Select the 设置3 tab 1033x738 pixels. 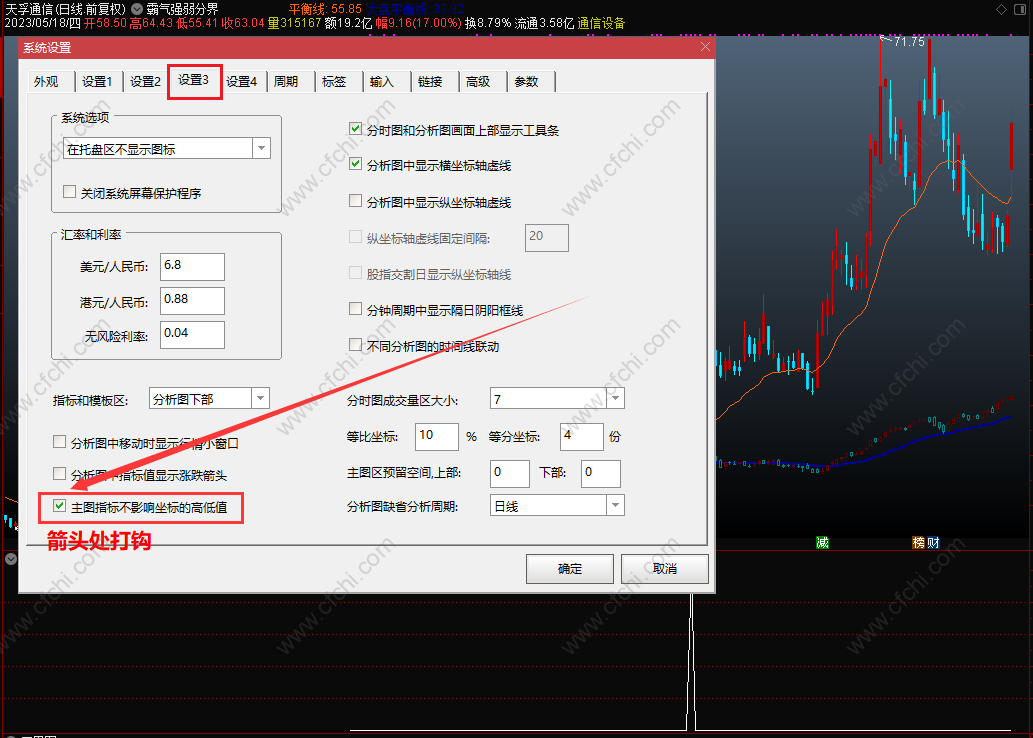coord(194,80)
